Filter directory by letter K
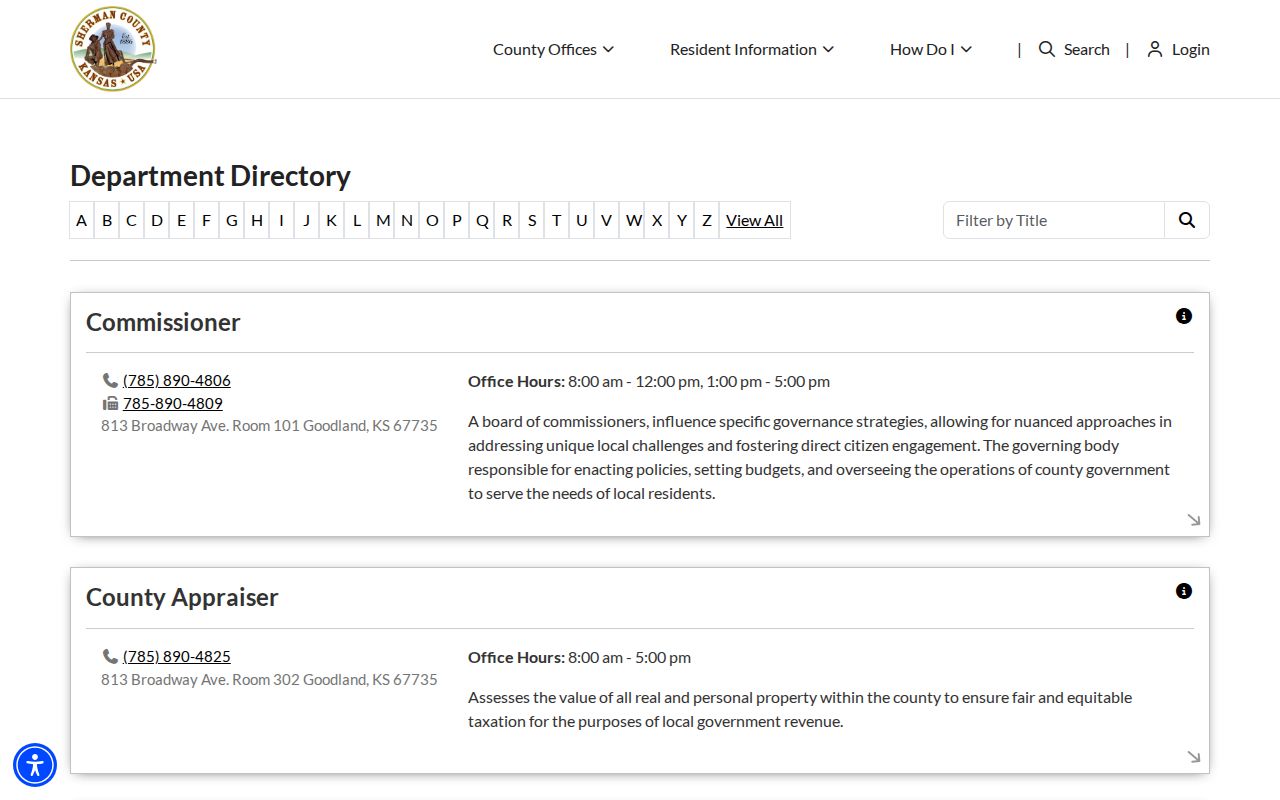 point(332,220)
